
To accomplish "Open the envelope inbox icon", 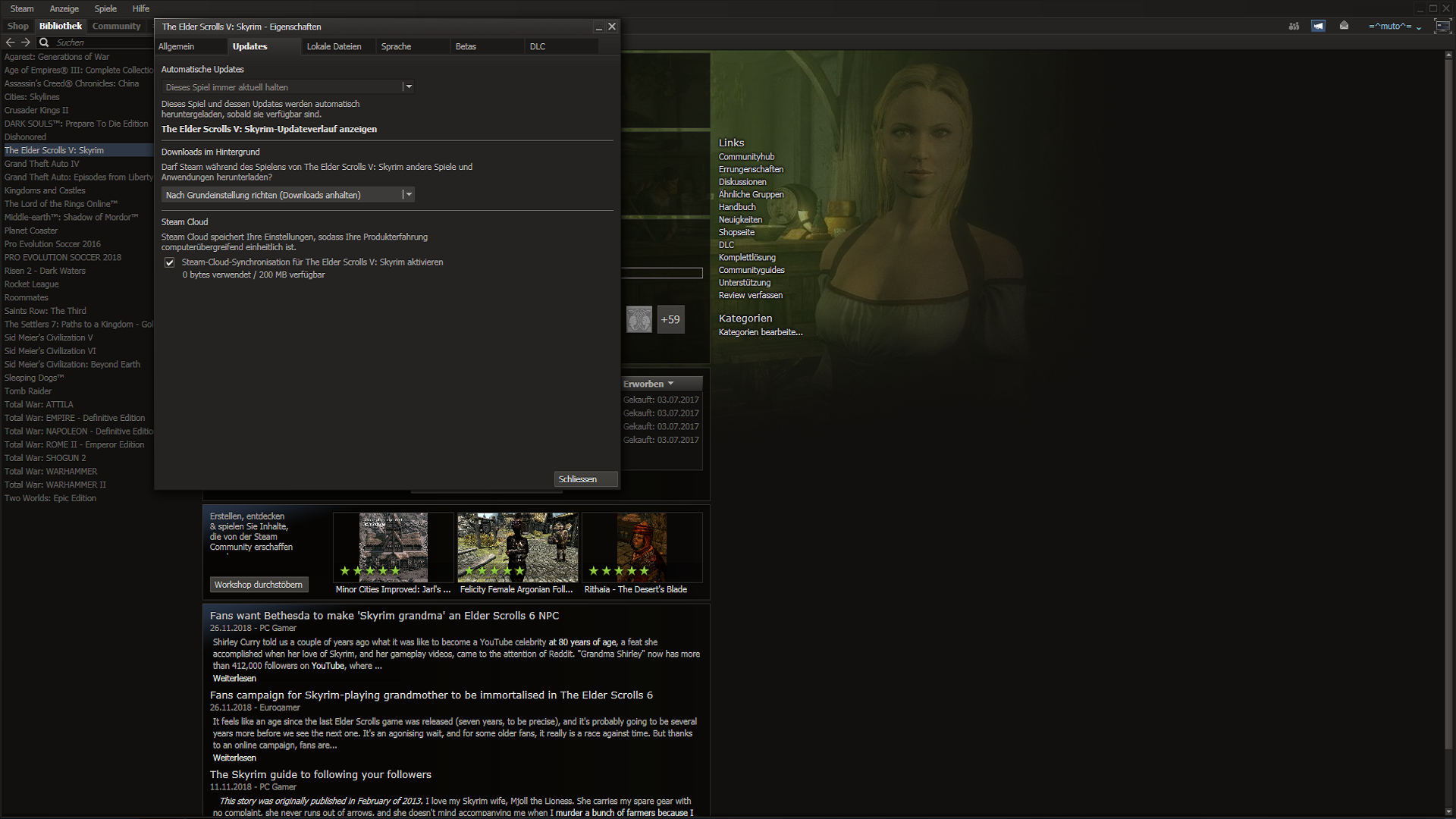I will (x=1344, y=25).
